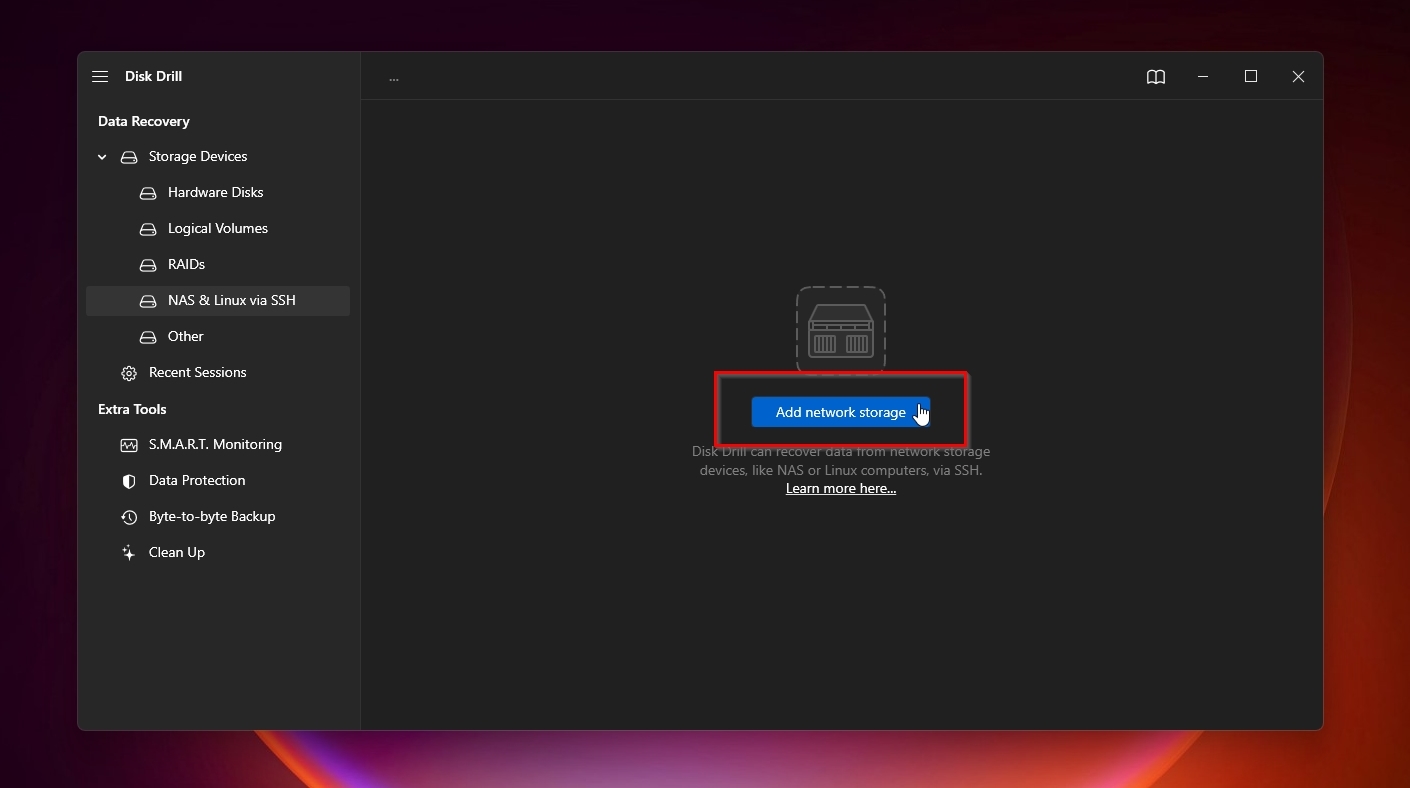The image size is (1410, 788).
Task: Click the Clean Up sparkle icon
Action: [129, 553]
